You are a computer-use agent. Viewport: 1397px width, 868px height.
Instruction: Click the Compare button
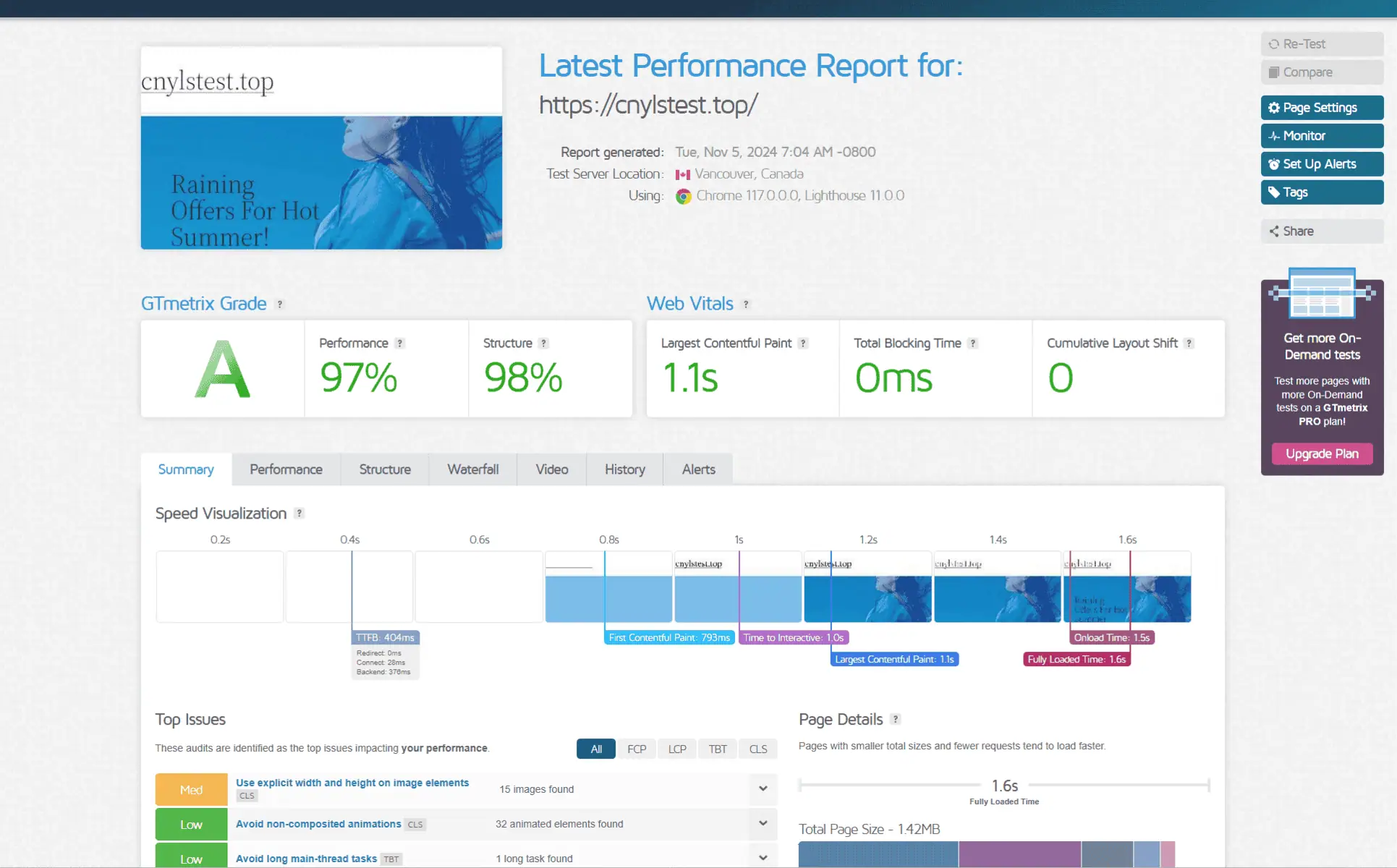point(1322,72)
